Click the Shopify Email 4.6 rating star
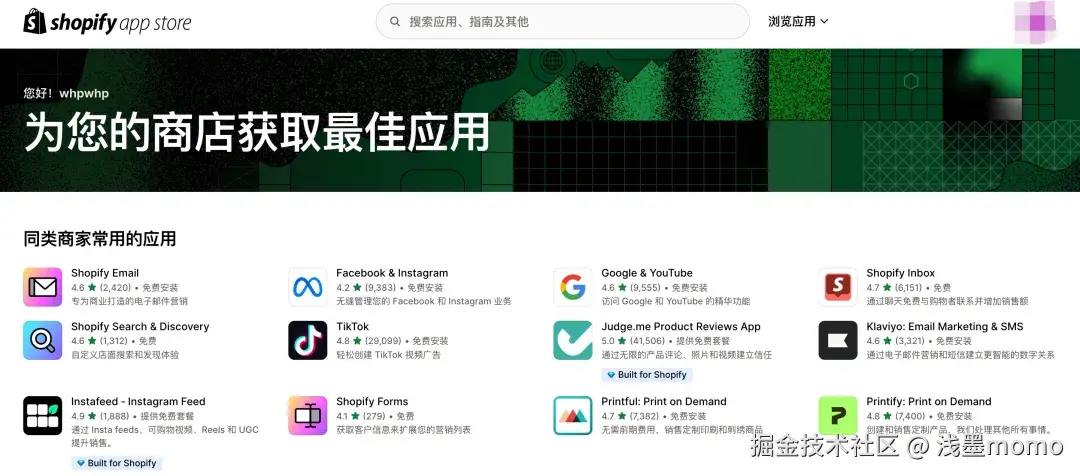This screenshot has height=476, width=1080. tap(92, 287)
